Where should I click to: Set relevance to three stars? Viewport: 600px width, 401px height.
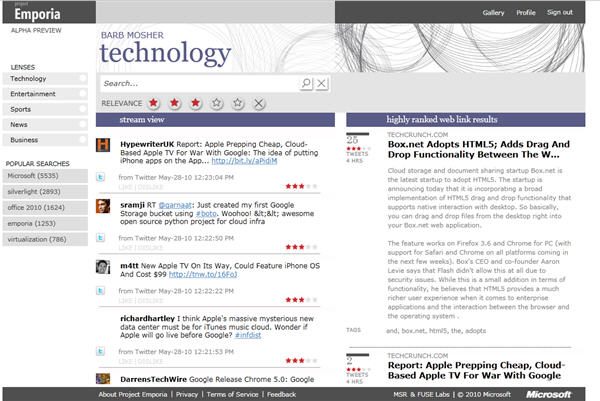[196, 103]
